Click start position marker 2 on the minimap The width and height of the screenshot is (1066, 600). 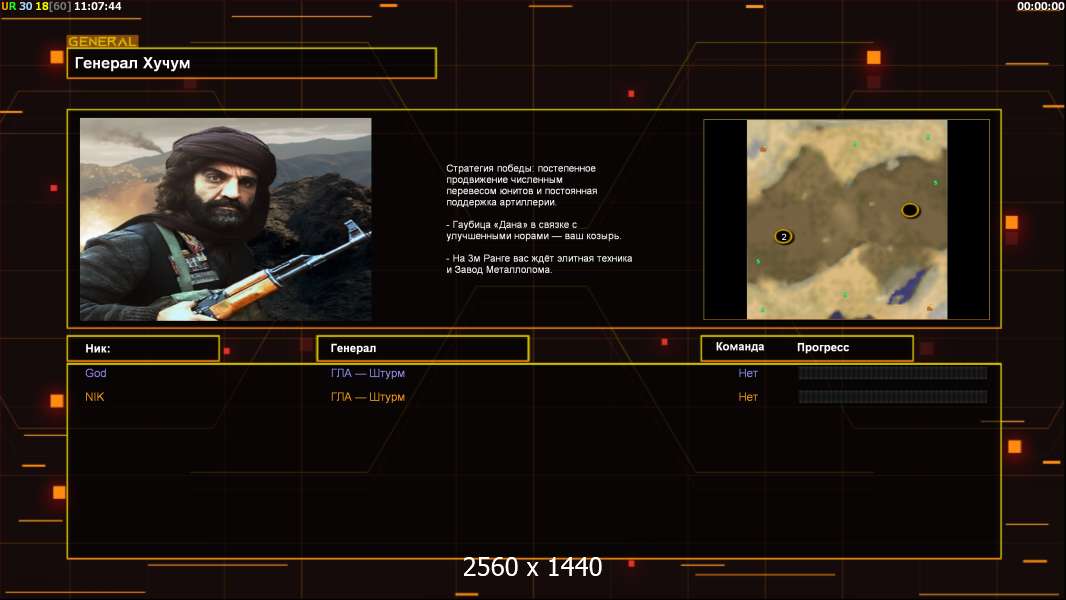tap(784, 237)
